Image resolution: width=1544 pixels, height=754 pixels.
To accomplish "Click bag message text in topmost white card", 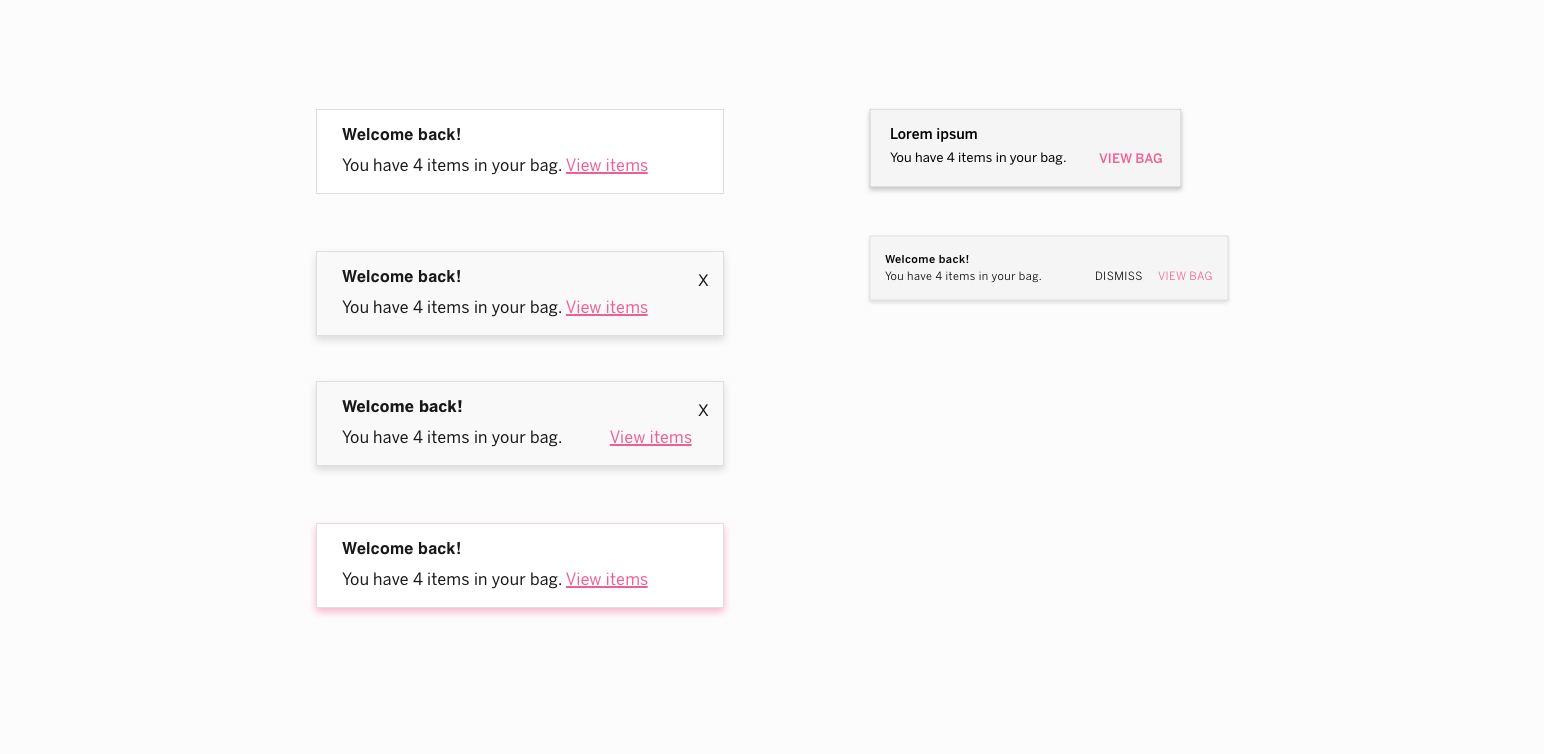I will 452,165.
